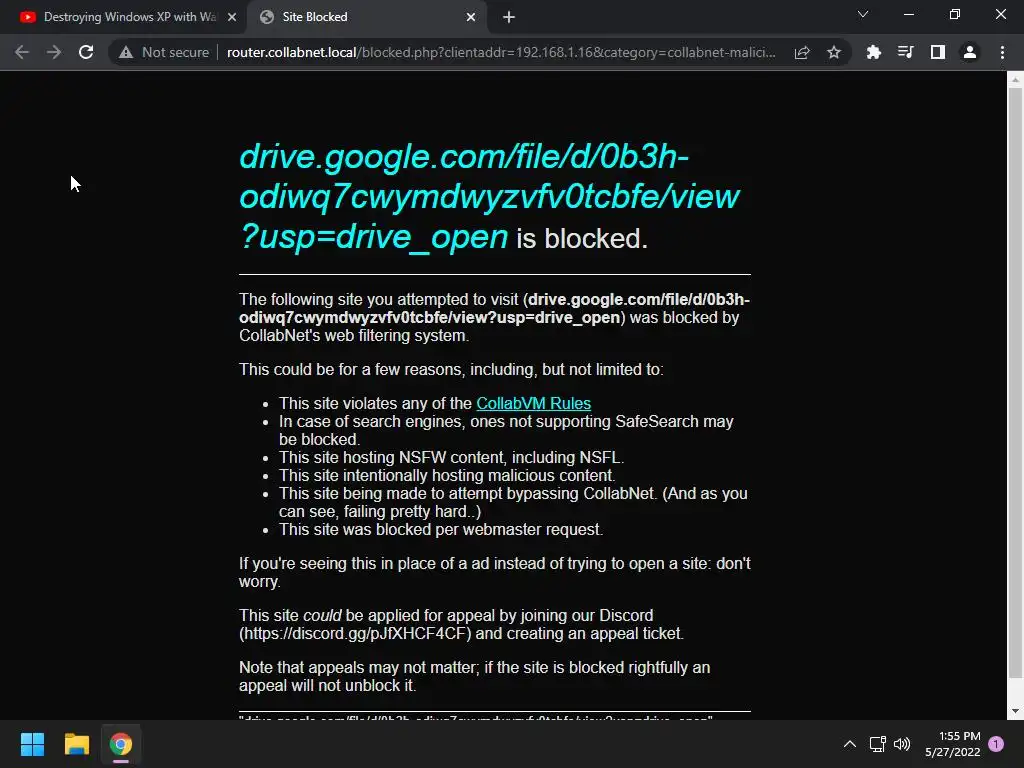Go forward to the next page
The height and width of the screenshot is (768, 1024).
54,52
